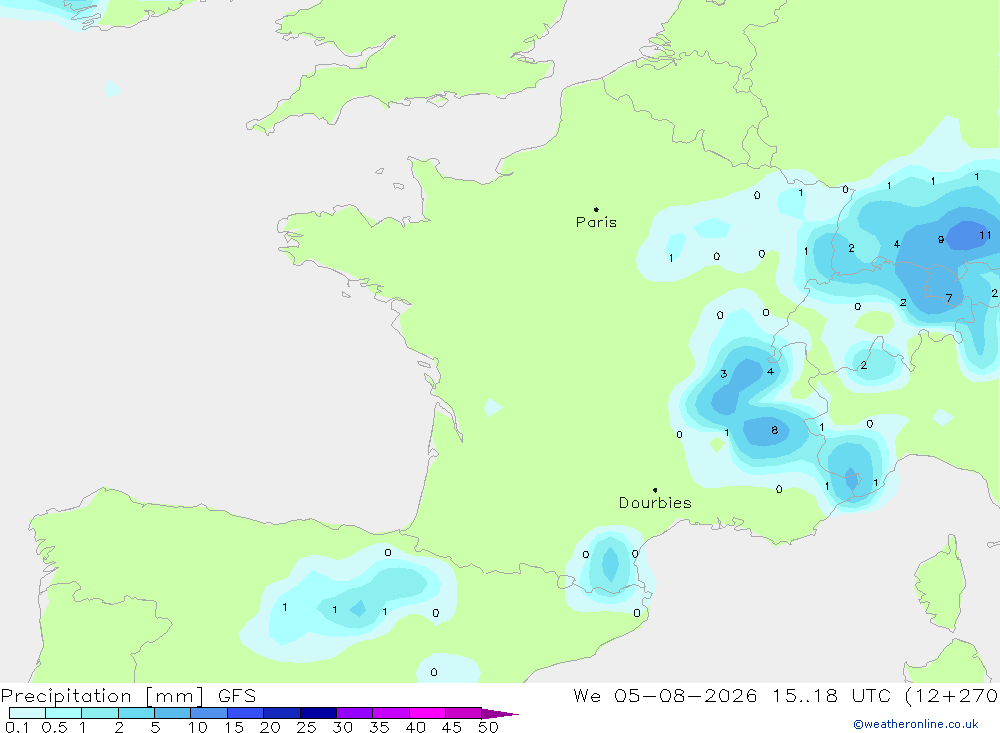Select the black dot marker above Paris
The image size is (1000, 733).
click(596, 209)
